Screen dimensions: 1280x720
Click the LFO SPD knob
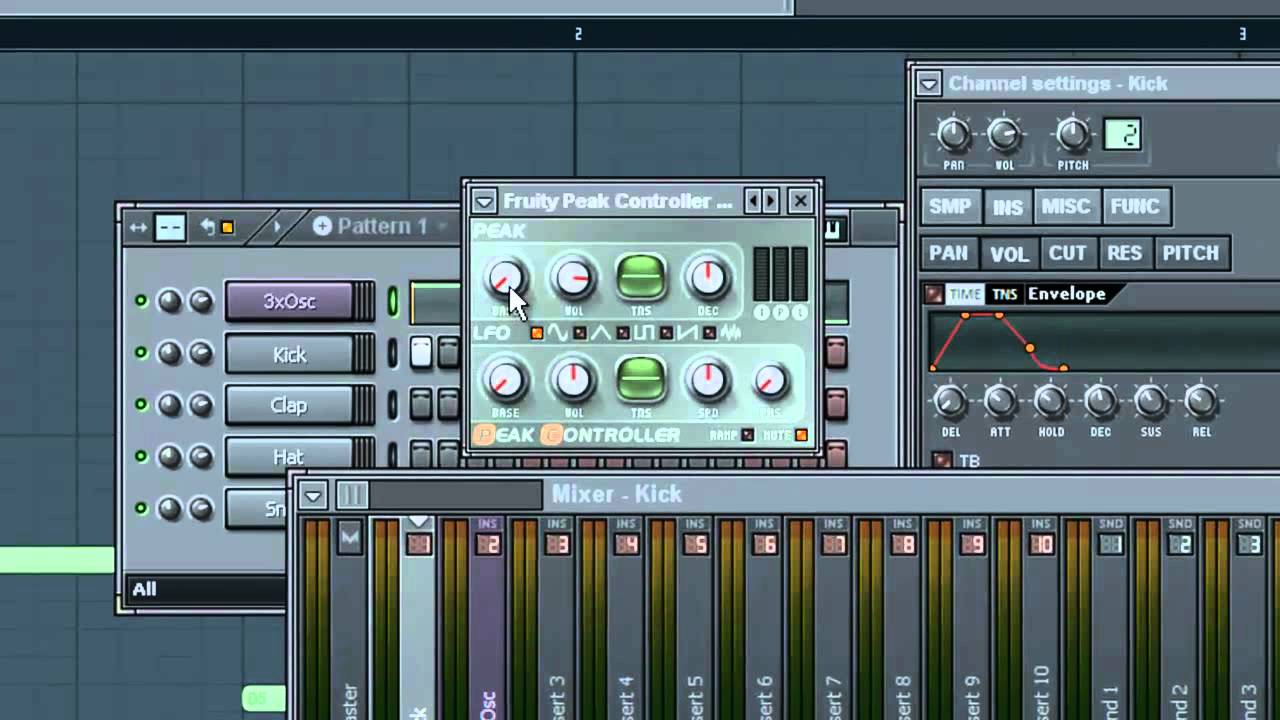(708, 380)
